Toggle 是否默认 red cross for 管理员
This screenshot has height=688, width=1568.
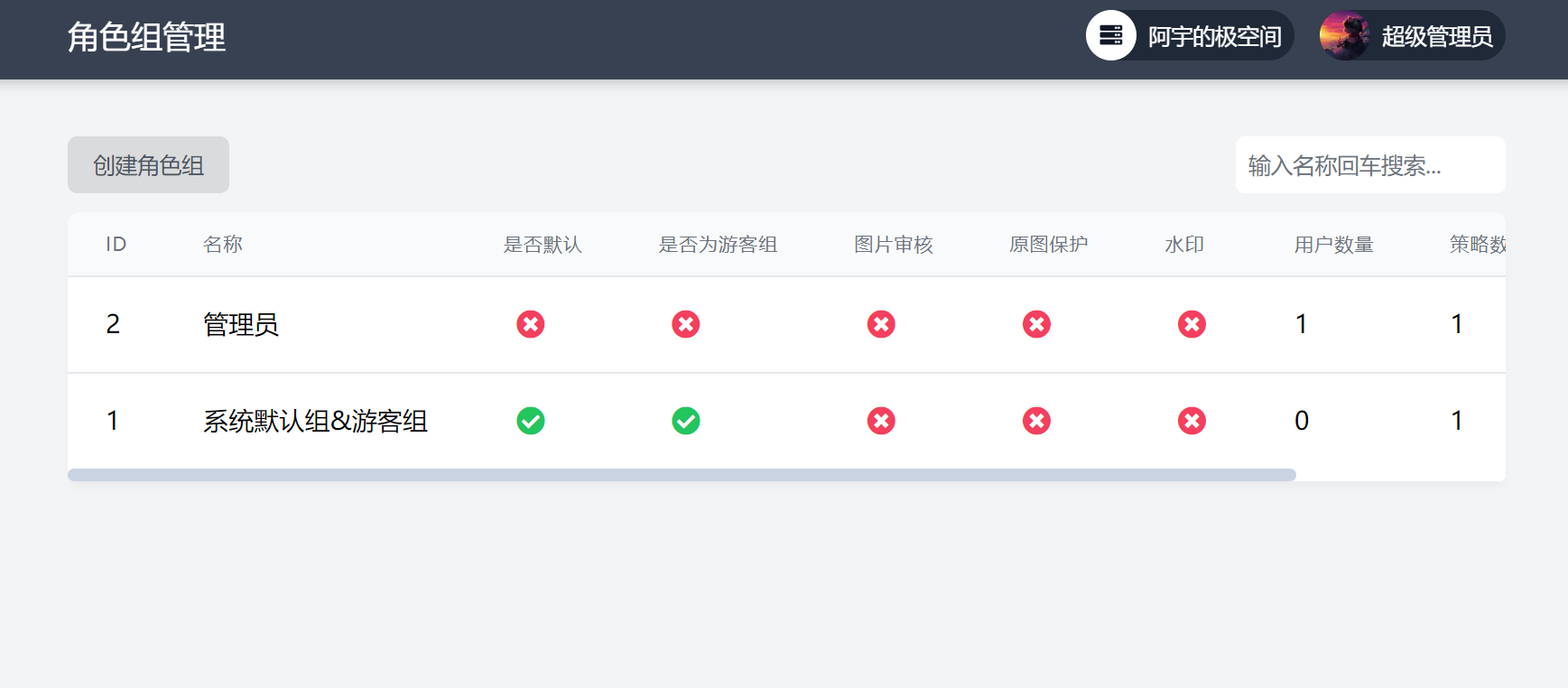point(531,324)
